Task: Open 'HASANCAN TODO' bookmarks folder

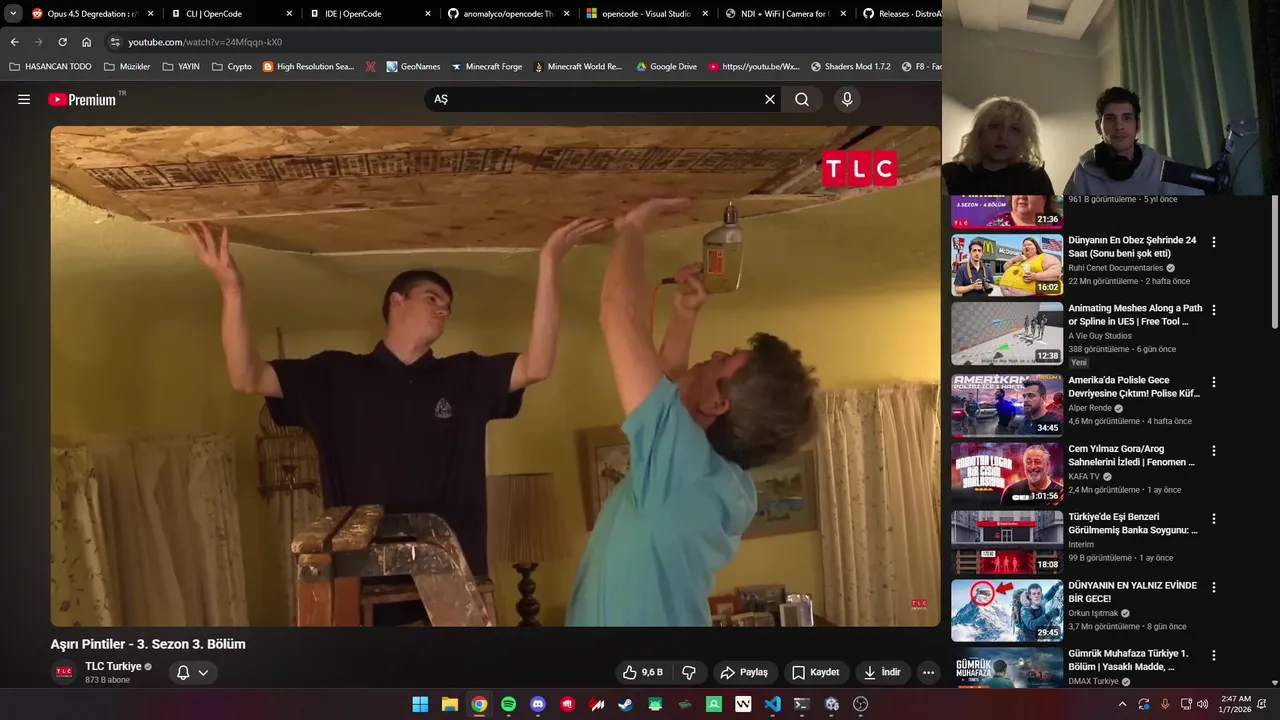Action: coord(50,67)
